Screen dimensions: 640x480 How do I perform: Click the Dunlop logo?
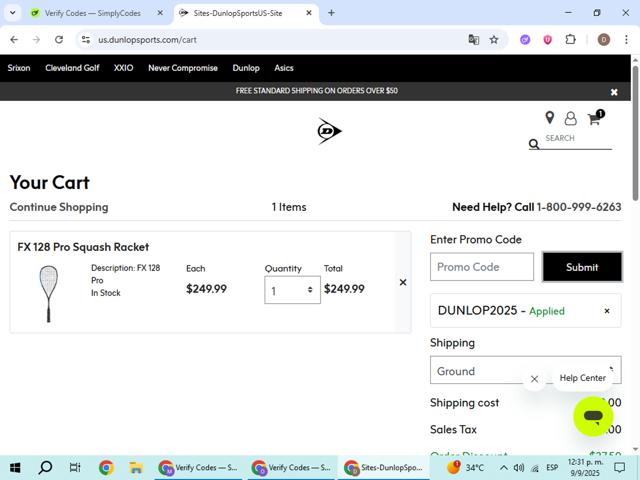point(329,131)
